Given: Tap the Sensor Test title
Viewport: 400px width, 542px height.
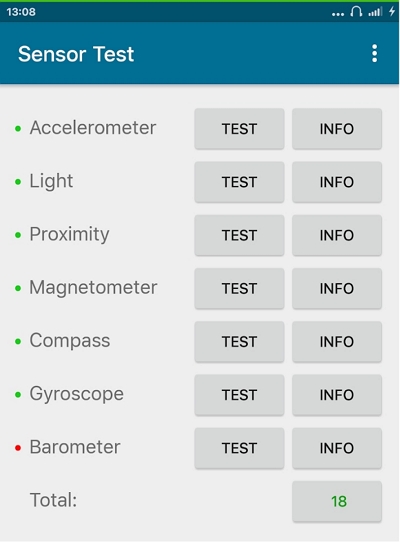Looking at the screenshot, I should coord(76,54).
